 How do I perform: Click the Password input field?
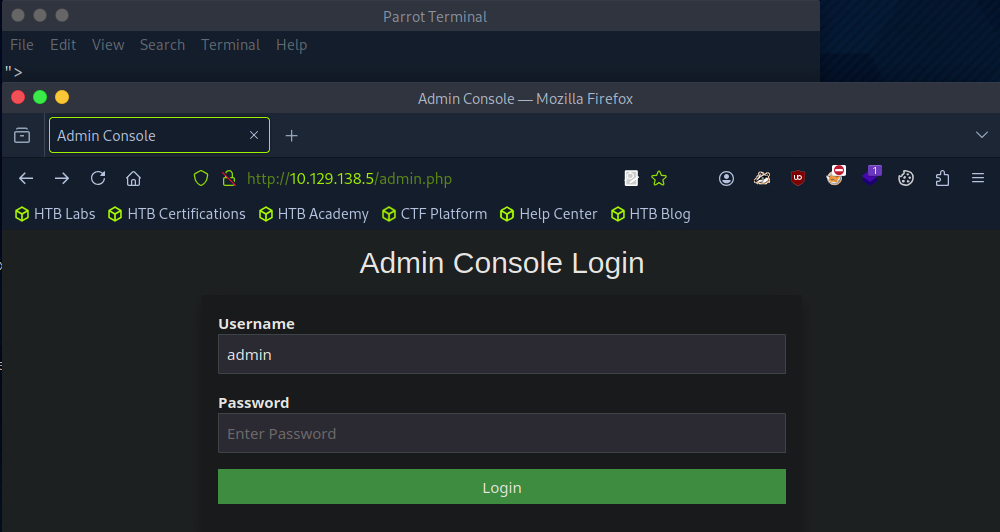click(x=501, y=433)
